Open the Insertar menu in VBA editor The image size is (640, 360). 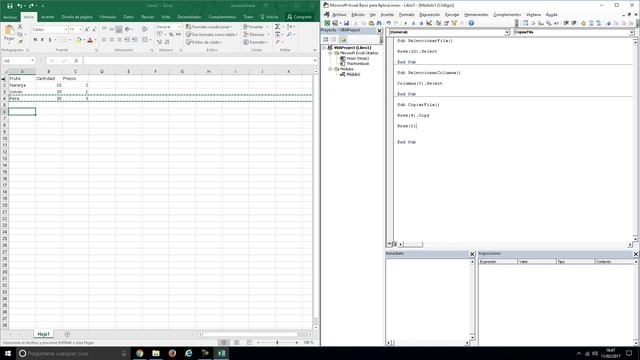coord(387,15)
